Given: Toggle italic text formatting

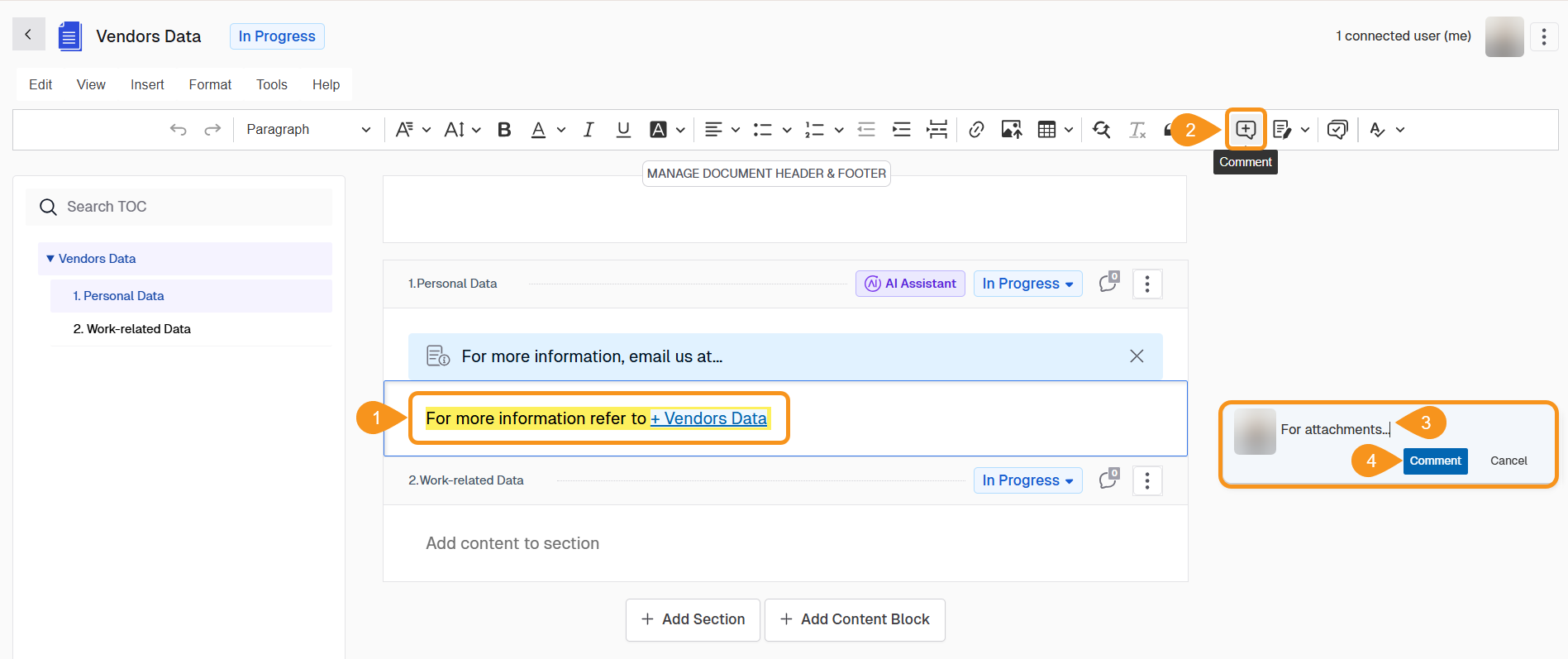Looking at the screenshot, I should coord(589,130).
